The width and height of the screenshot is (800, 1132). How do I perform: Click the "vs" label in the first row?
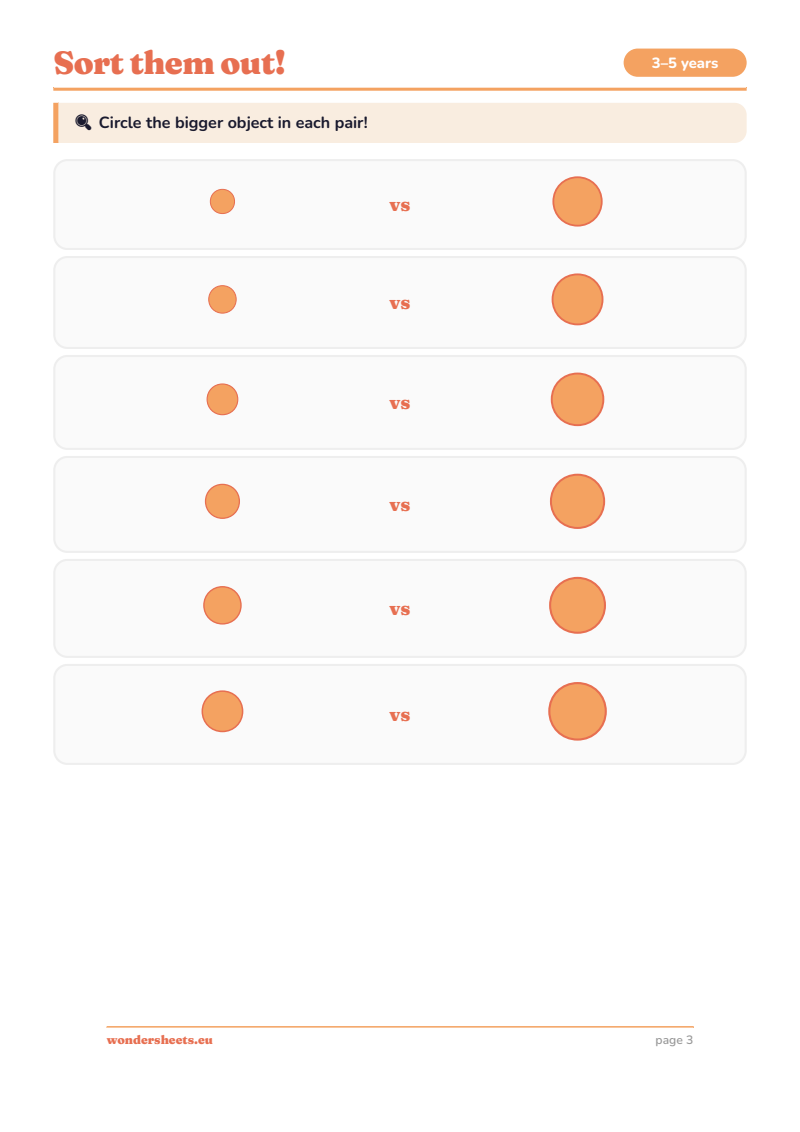[x=399, y=205]
